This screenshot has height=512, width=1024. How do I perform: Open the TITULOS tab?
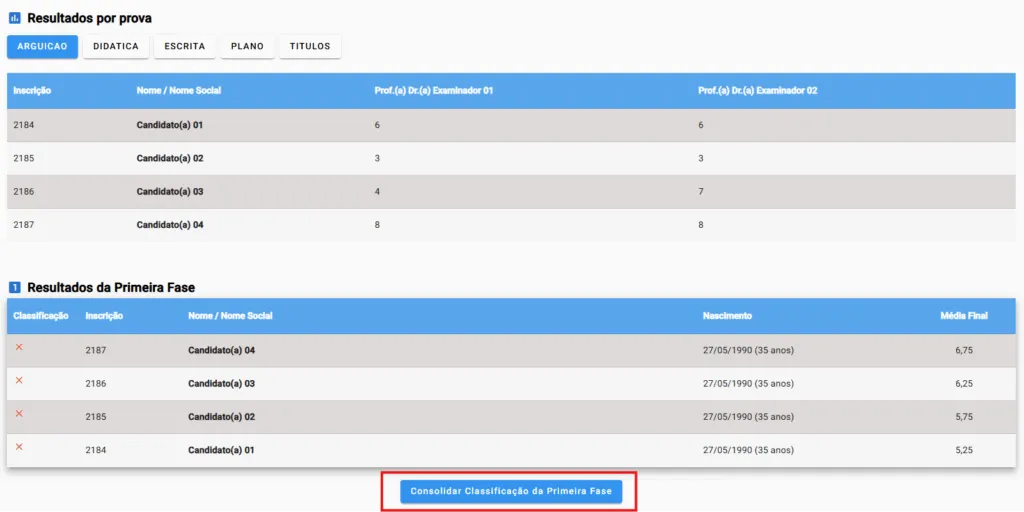[310, 47]
